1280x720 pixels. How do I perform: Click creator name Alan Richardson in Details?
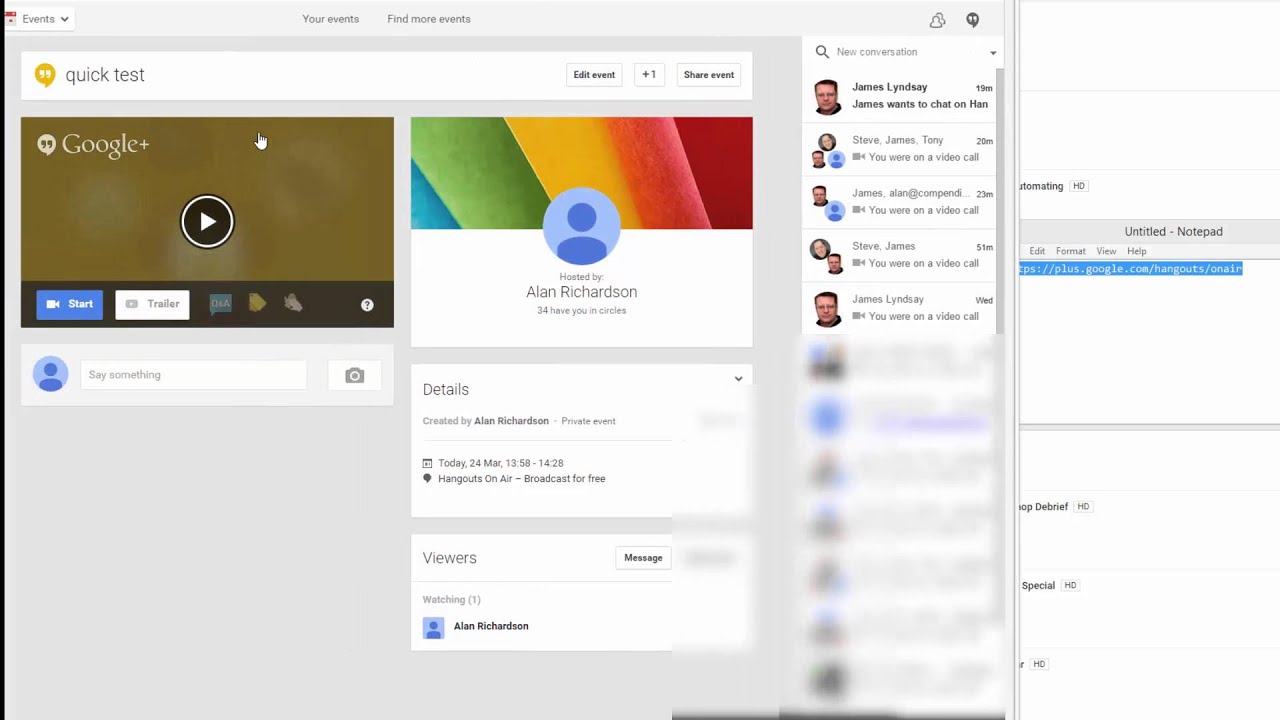point(511,421)
